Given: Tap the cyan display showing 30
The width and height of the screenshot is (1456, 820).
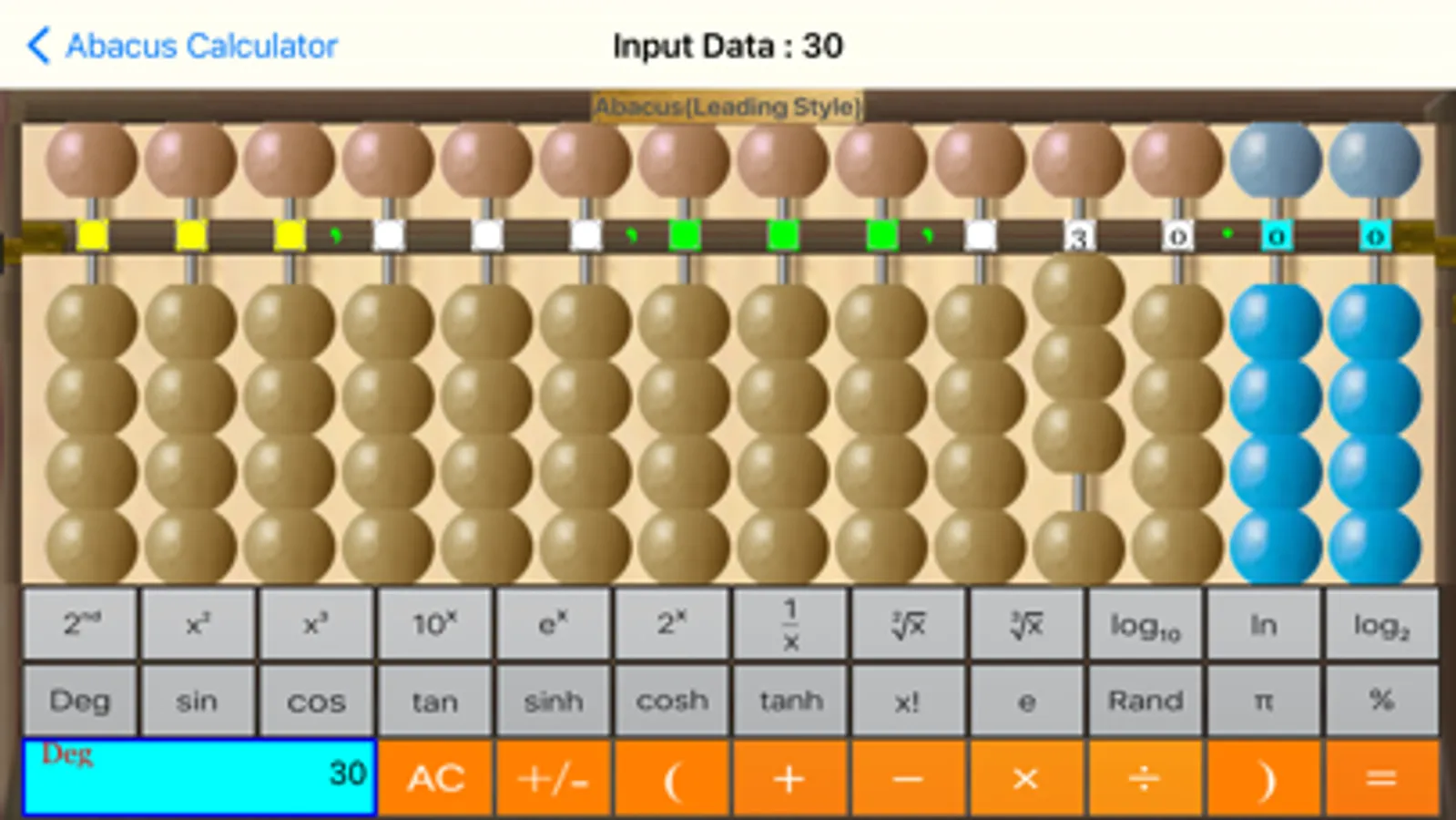Looking at the screenshot, I should (199, 776).
